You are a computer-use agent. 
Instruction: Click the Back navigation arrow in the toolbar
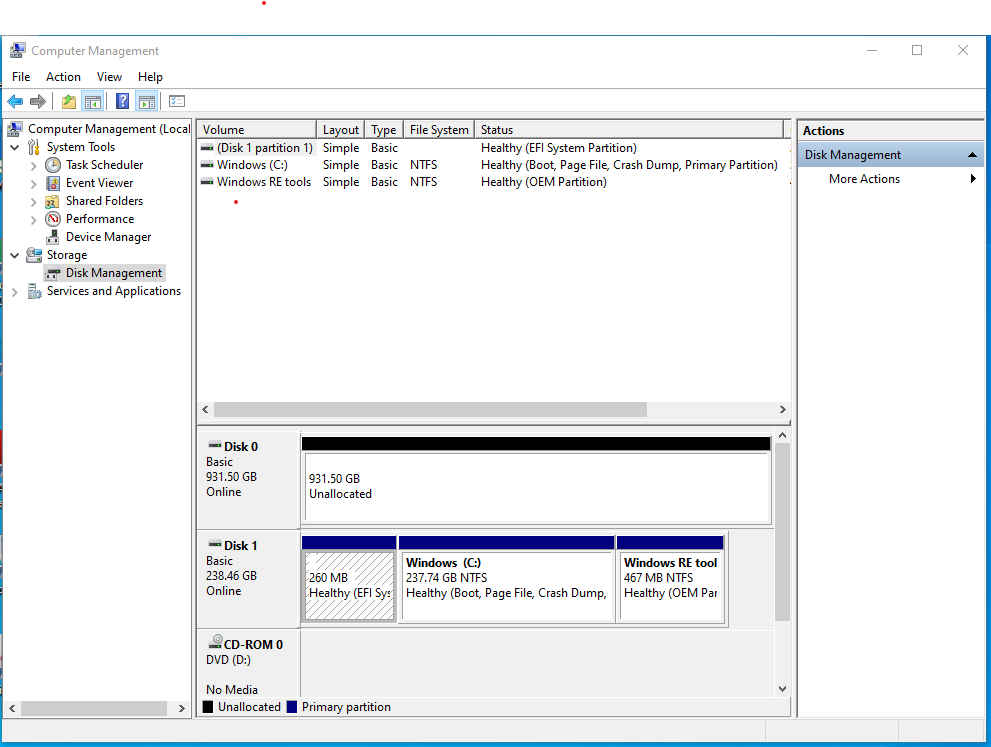15,101
